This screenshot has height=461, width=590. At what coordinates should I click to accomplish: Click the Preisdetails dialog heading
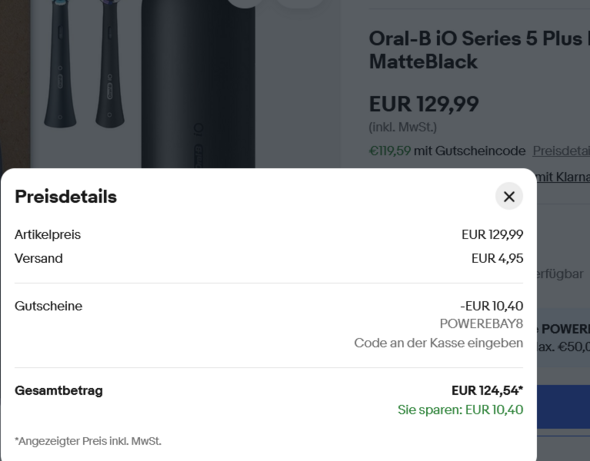(x=66, y=197)
